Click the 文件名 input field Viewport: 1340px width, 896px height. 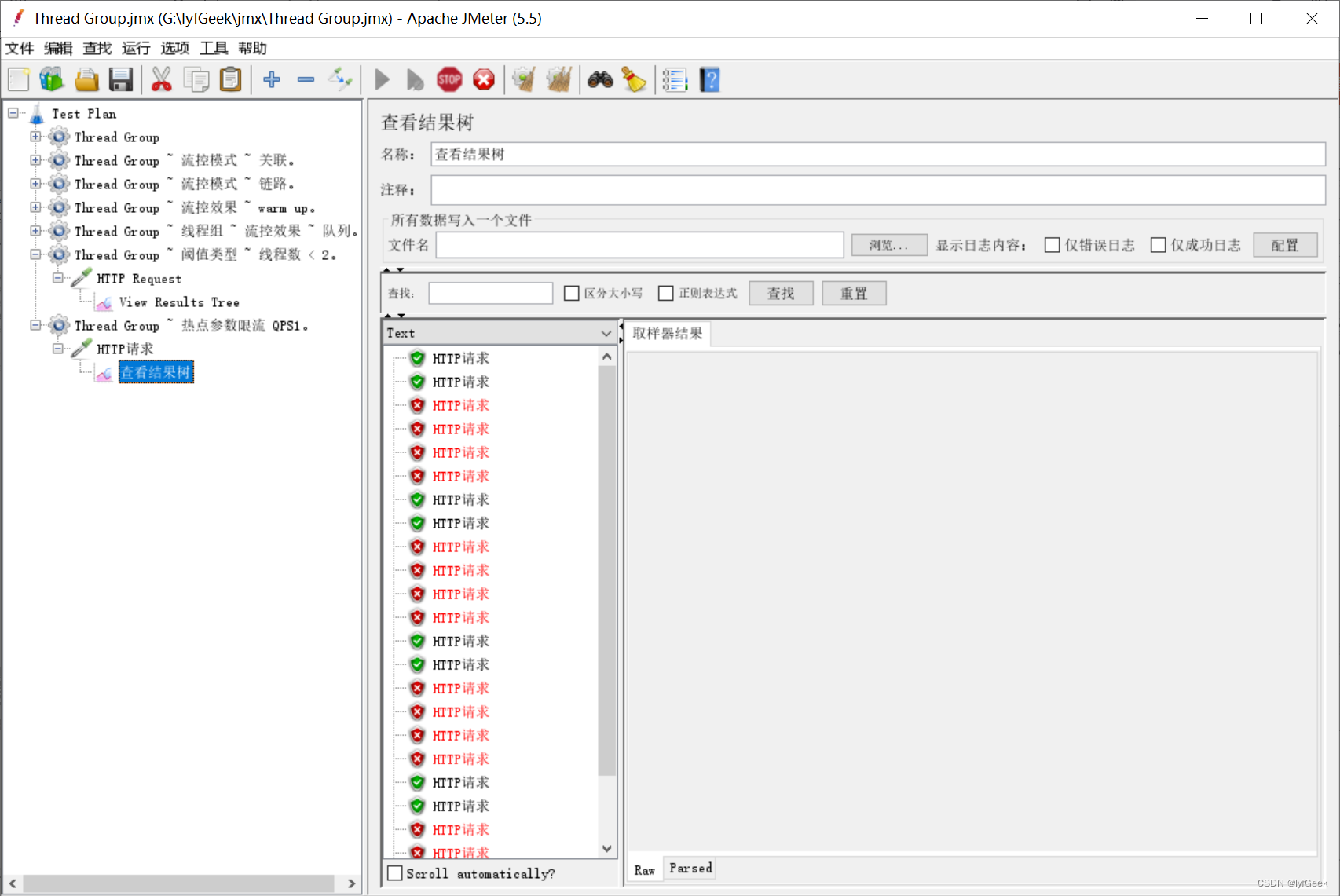[x=640, y=245]
